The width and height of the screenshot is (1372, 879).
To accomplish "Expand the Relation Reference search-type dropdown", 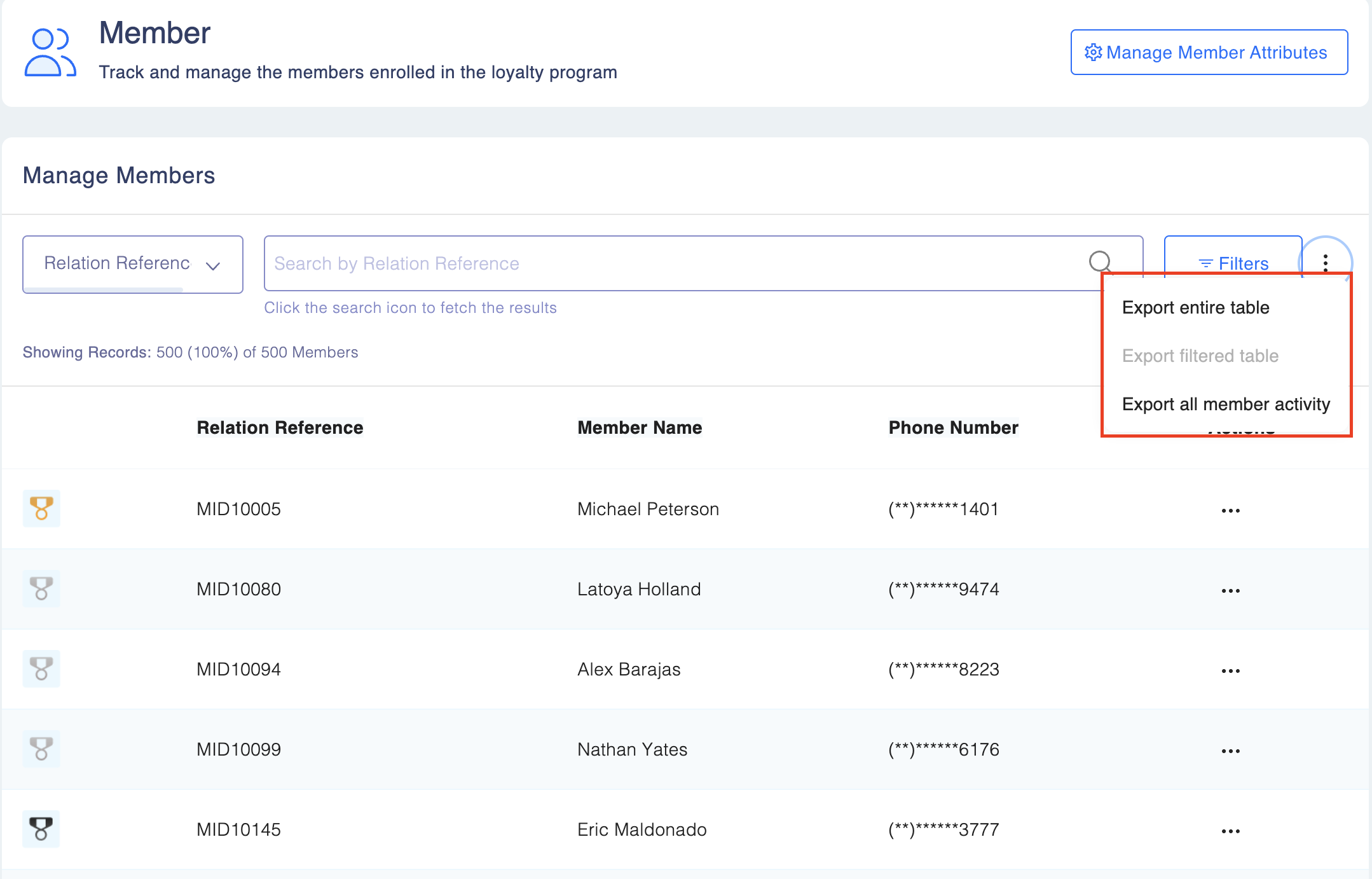I will point(132,264).
